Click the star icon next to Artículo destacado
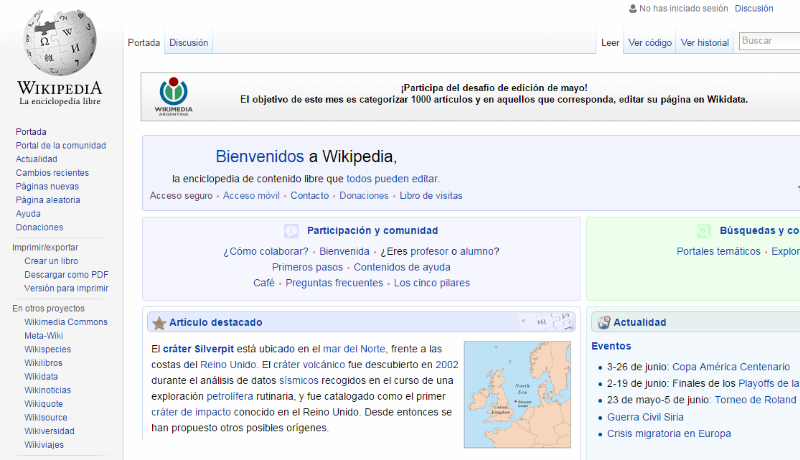The width and height of the screenshot is (800, 460). 159,323
